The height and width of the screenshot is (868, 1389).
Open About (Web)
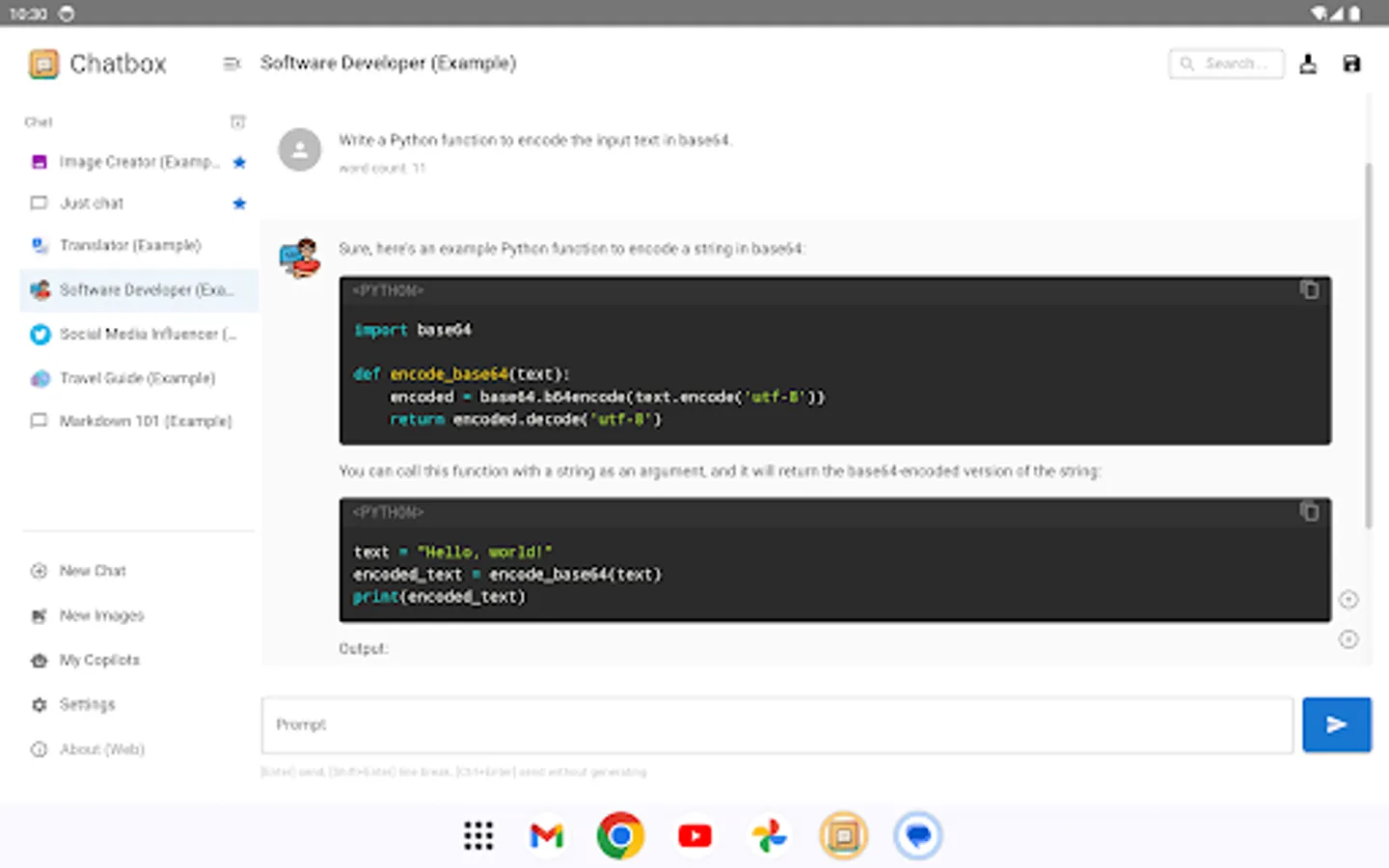tap(102, 749)
